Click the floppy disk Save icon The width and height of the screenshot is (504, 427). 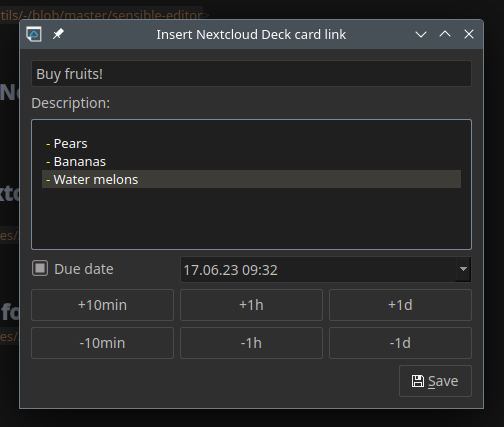(x=418, y=381)
